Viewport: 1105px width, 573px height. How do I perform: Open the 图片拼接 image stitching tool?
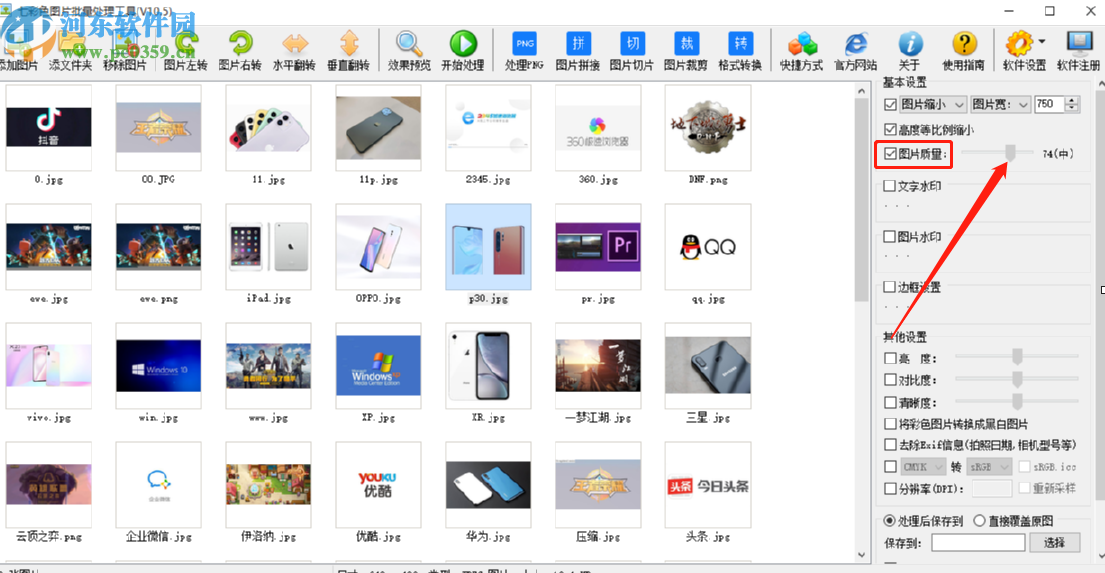pyautogui.click(x=578, y=51)
